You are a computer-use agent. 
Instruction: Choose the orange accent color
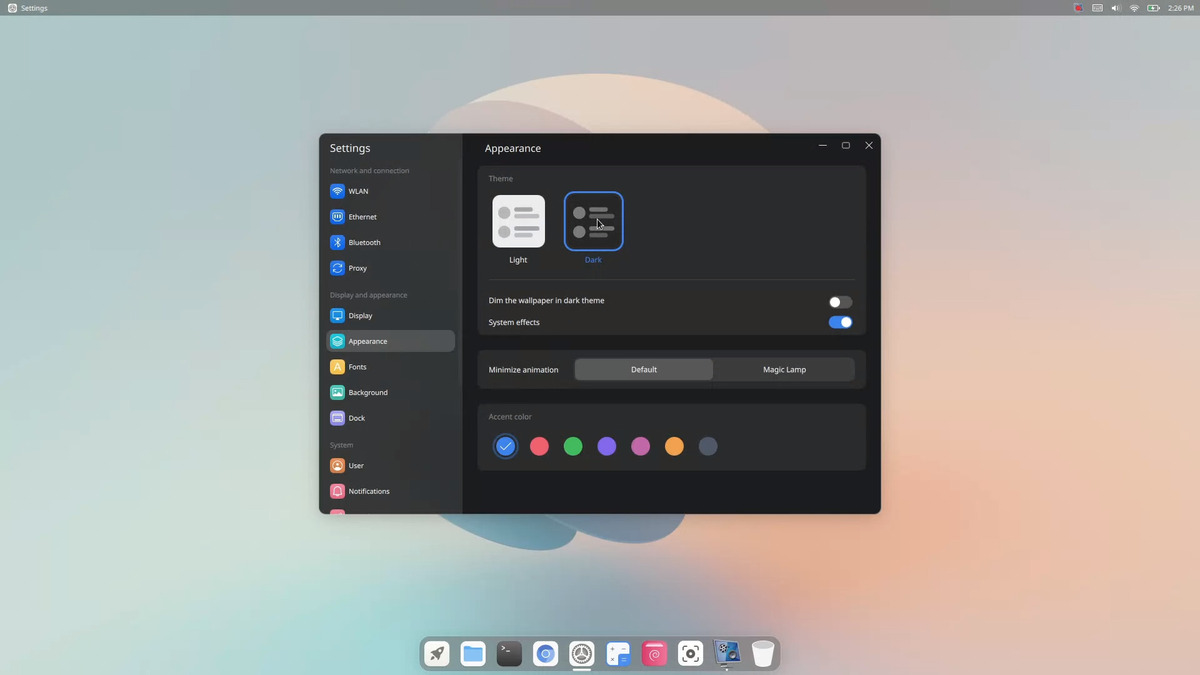[x=674, y=447]
